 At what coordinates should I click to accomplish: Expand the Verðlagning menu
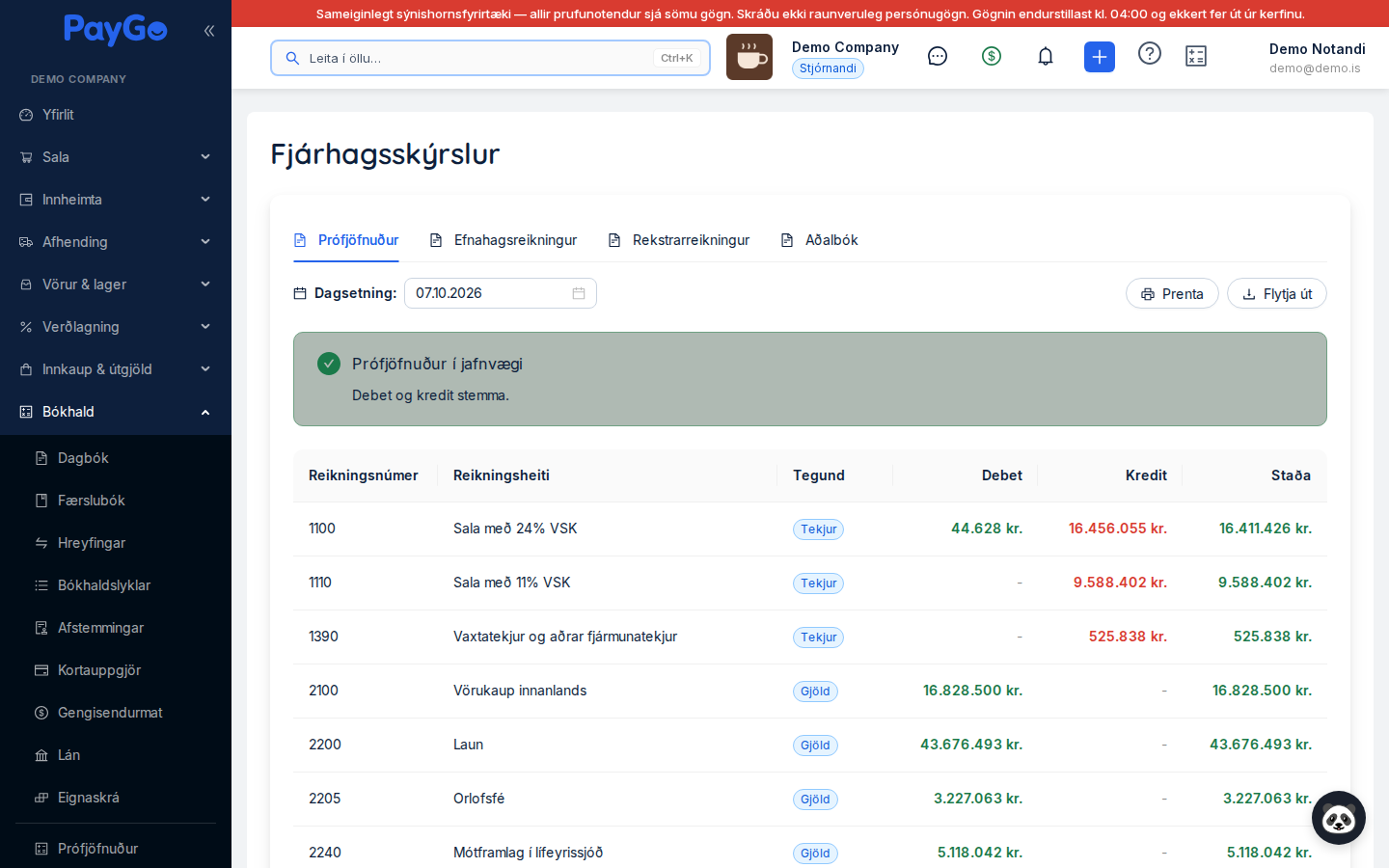[x=116, y=327]
